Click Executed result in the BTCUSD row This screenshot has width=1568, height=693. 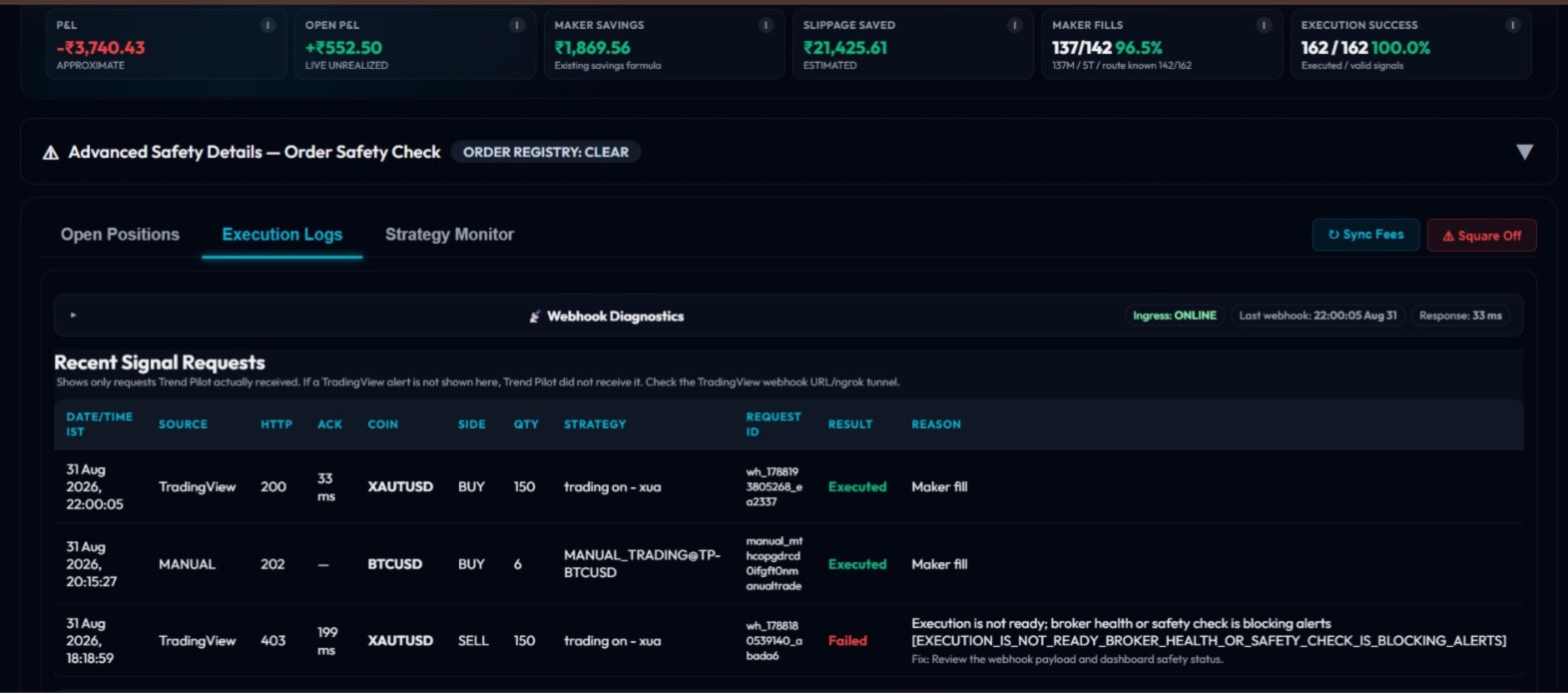pos(857,564)
